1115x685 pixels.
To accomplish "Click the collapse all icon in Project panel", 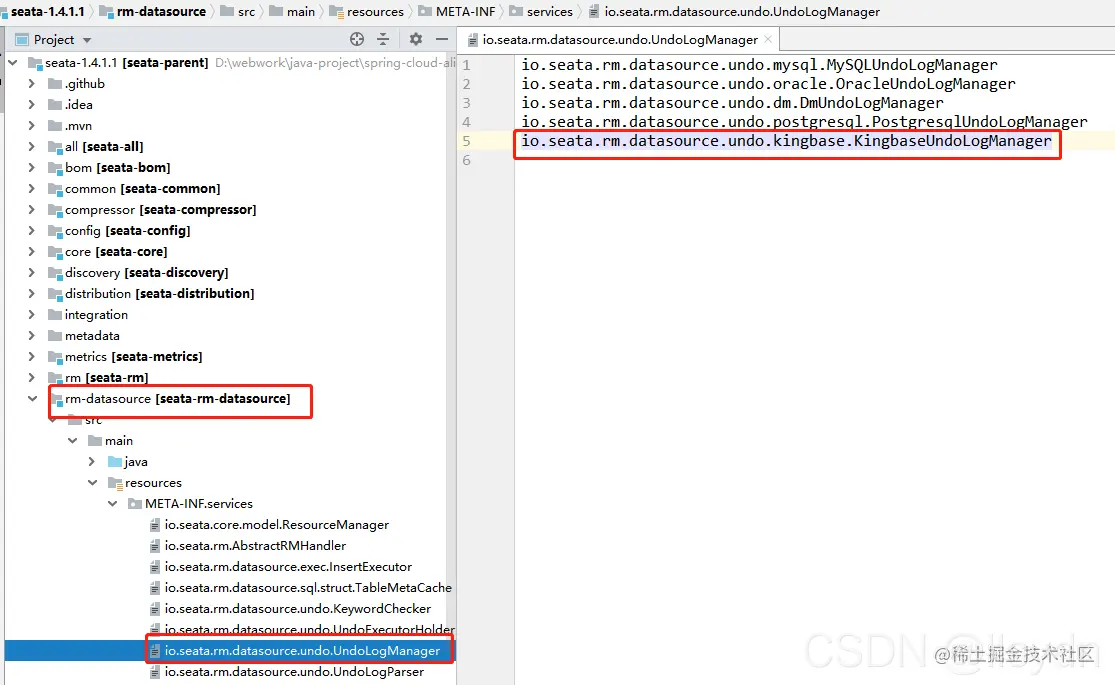I will click(383, 39).
